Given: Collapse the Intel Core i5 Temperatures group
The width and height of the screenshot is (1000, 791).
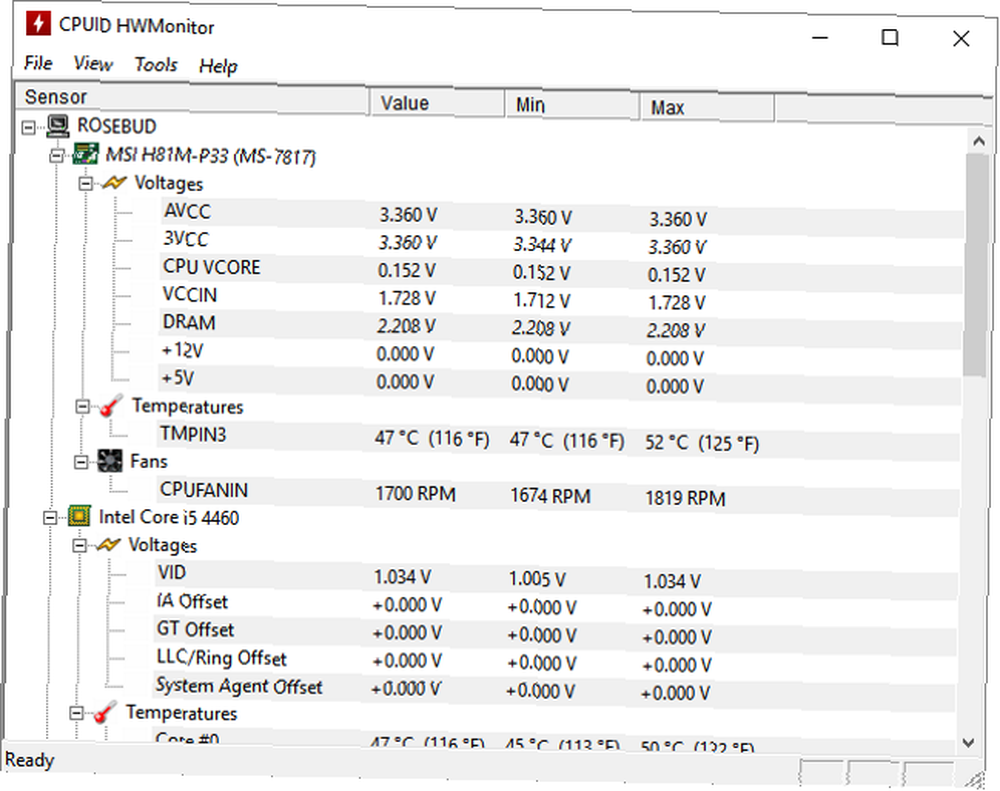Looking at the screenshot, I should 76,713.
